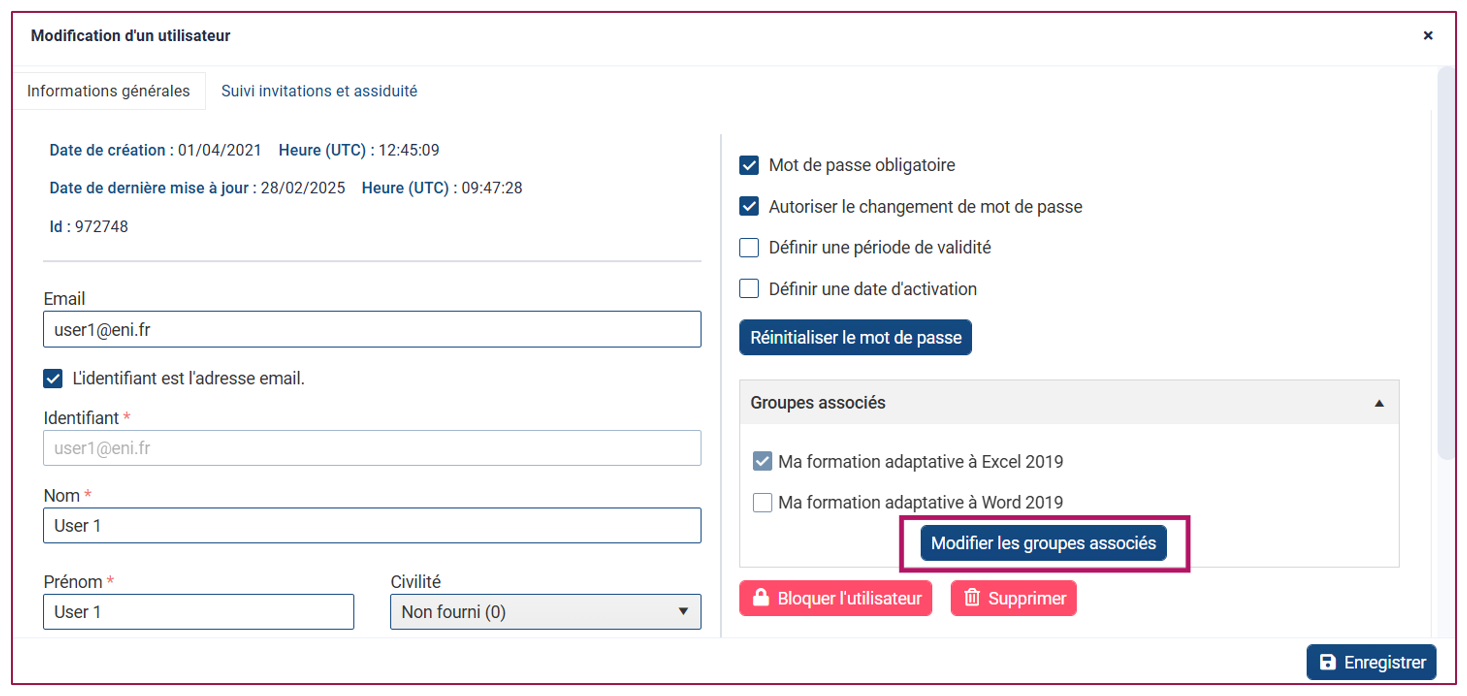
Task: Close the Modification d'un utilisateur dialog
Action: click(1428, 35)
